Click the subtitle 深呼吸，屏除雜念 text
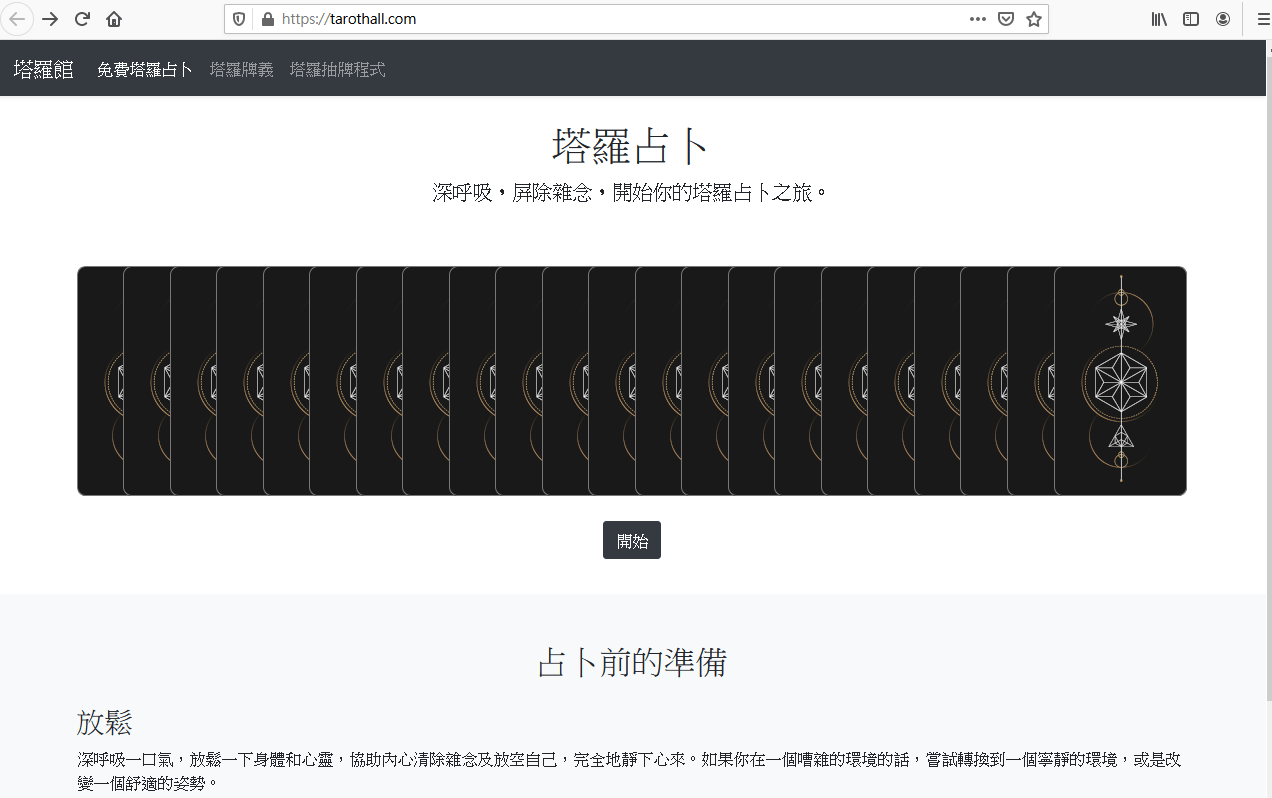Screen dimensions: 1272x798 pyautogui.click(x=631, y=192)
